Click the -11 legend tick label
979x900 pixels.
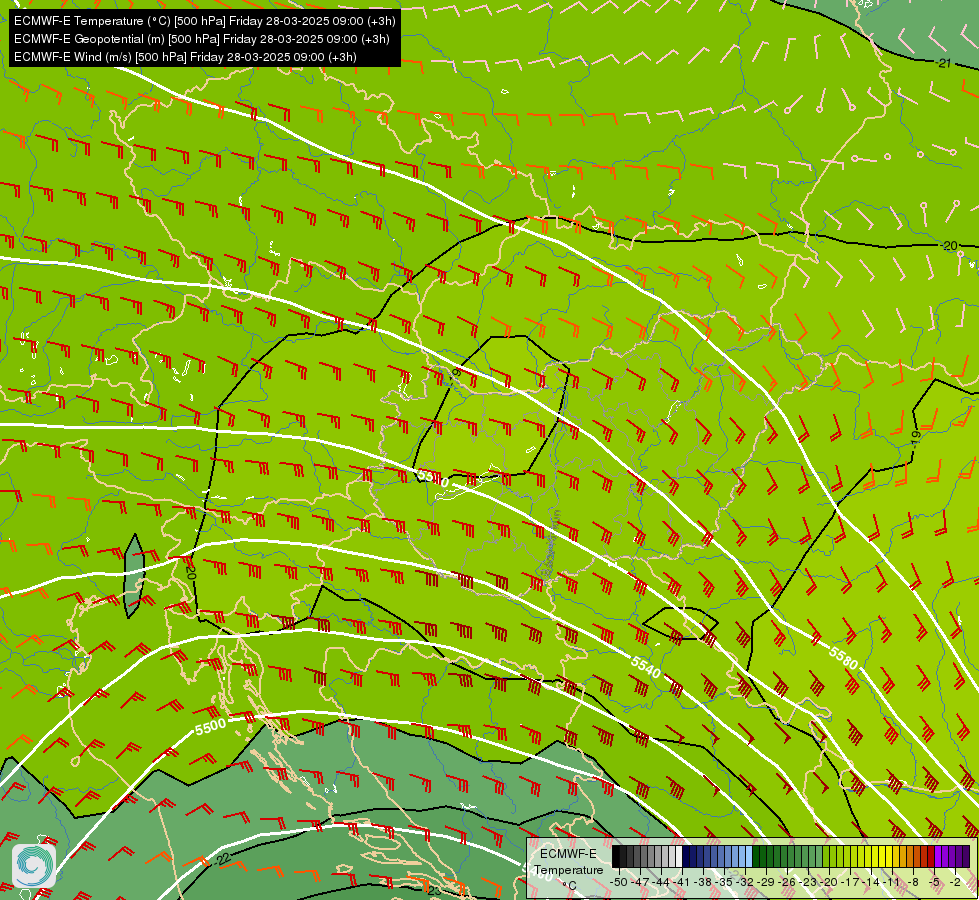click(x=892, y=882)
